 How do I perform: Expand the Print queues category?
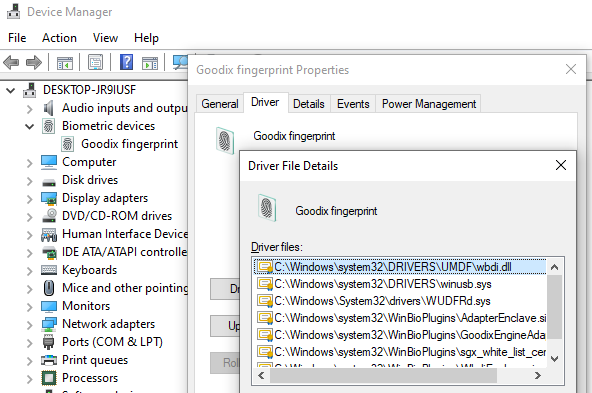29,361
